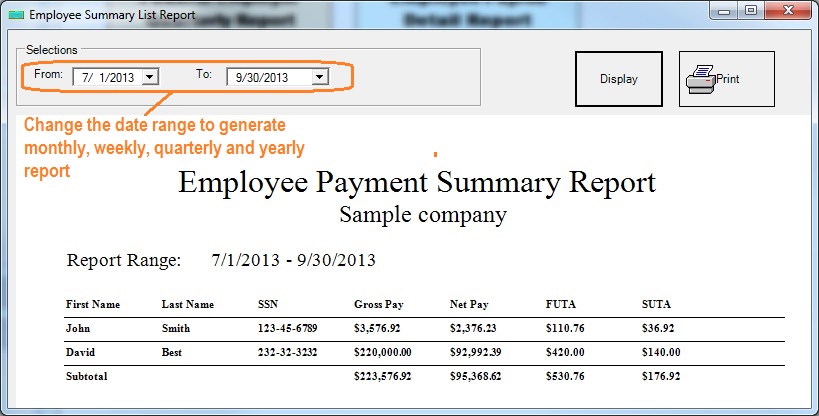Select the Subtotal row label
Screen dimensions: 819x416
(x=86, y=377)
